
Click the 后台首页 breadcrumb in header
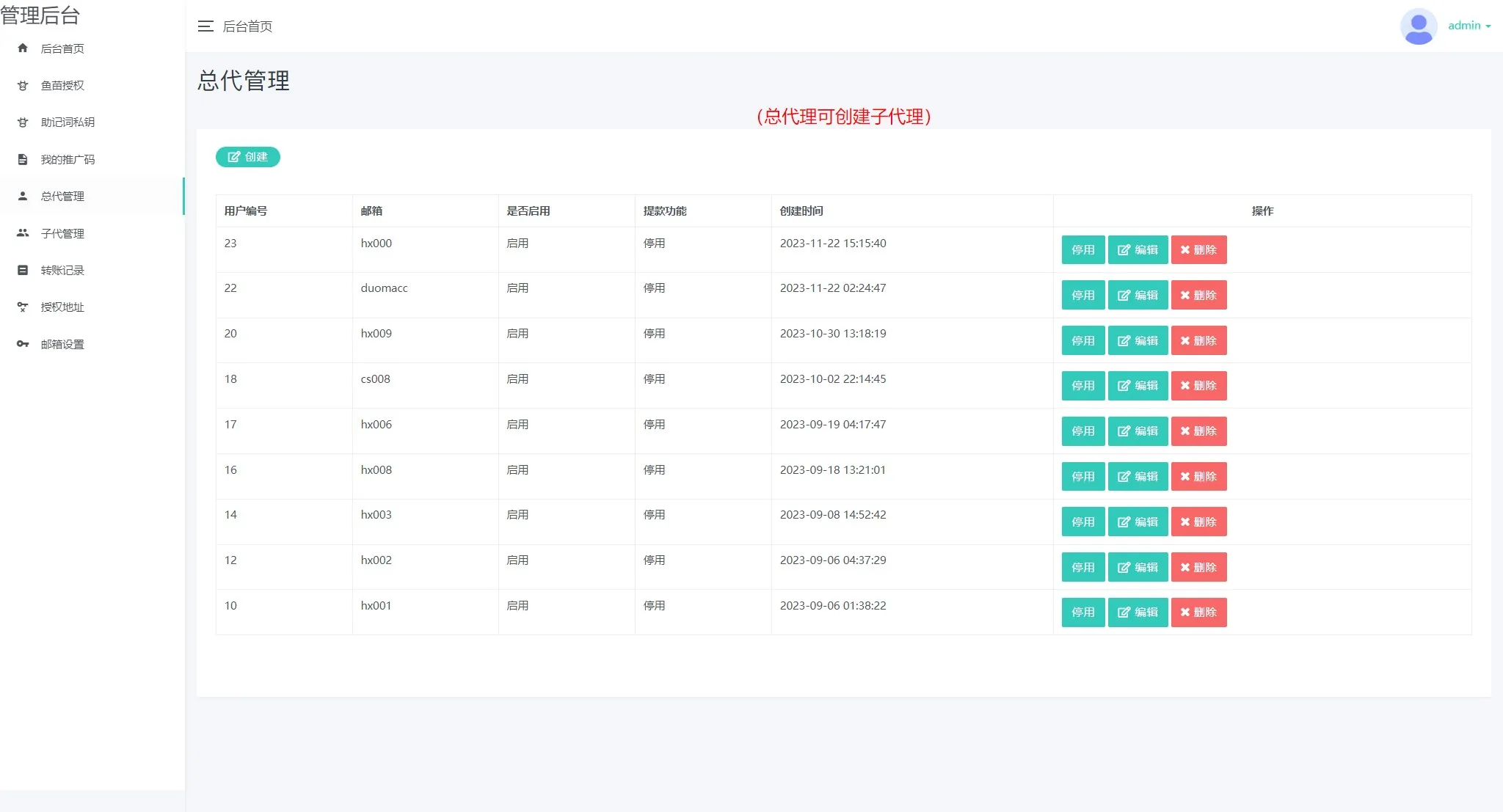pos(247,26)
